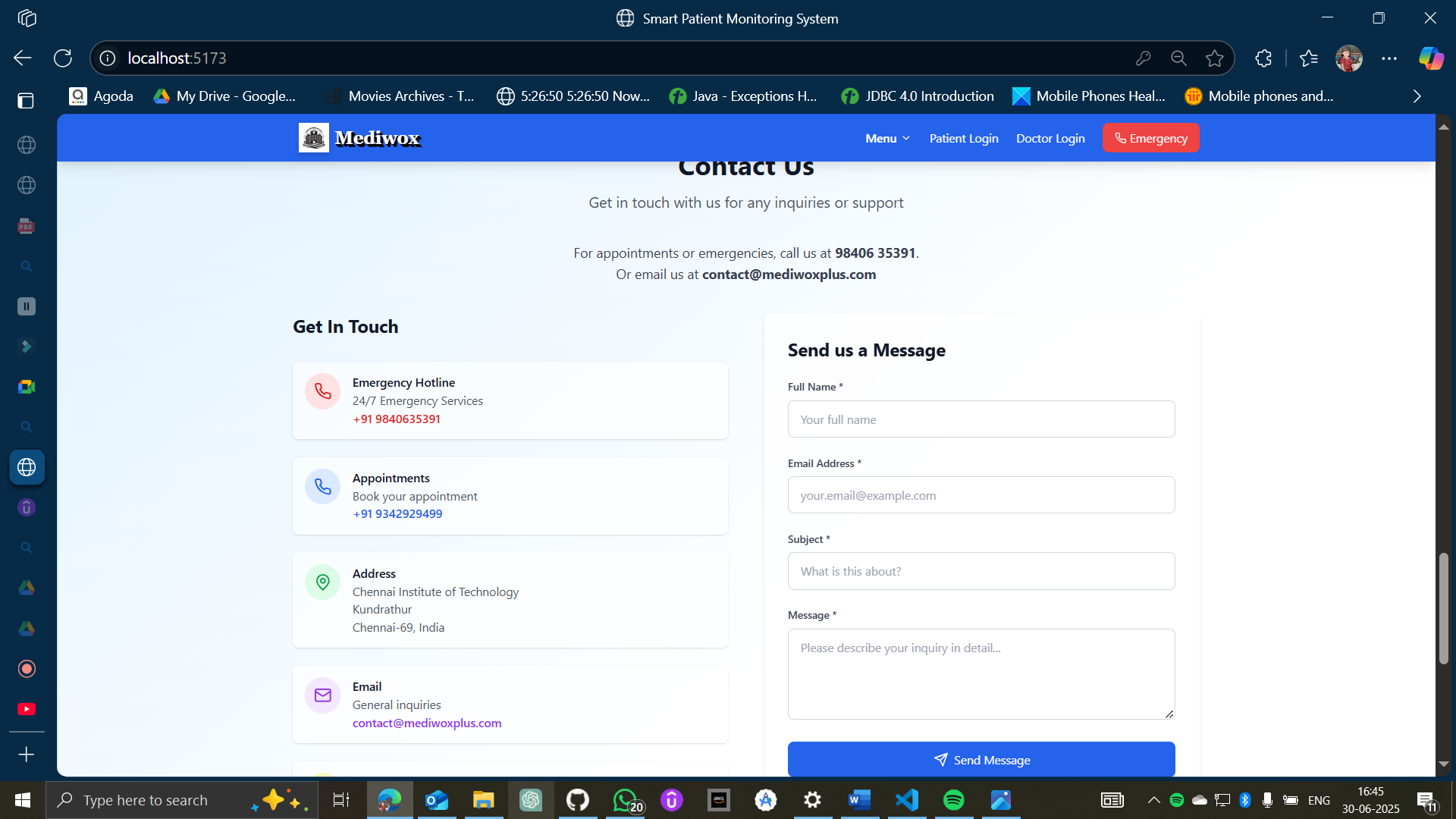The image size is (1456, 819).
Task: Click the Mediwox logo icon
Action: pos(313,138)
